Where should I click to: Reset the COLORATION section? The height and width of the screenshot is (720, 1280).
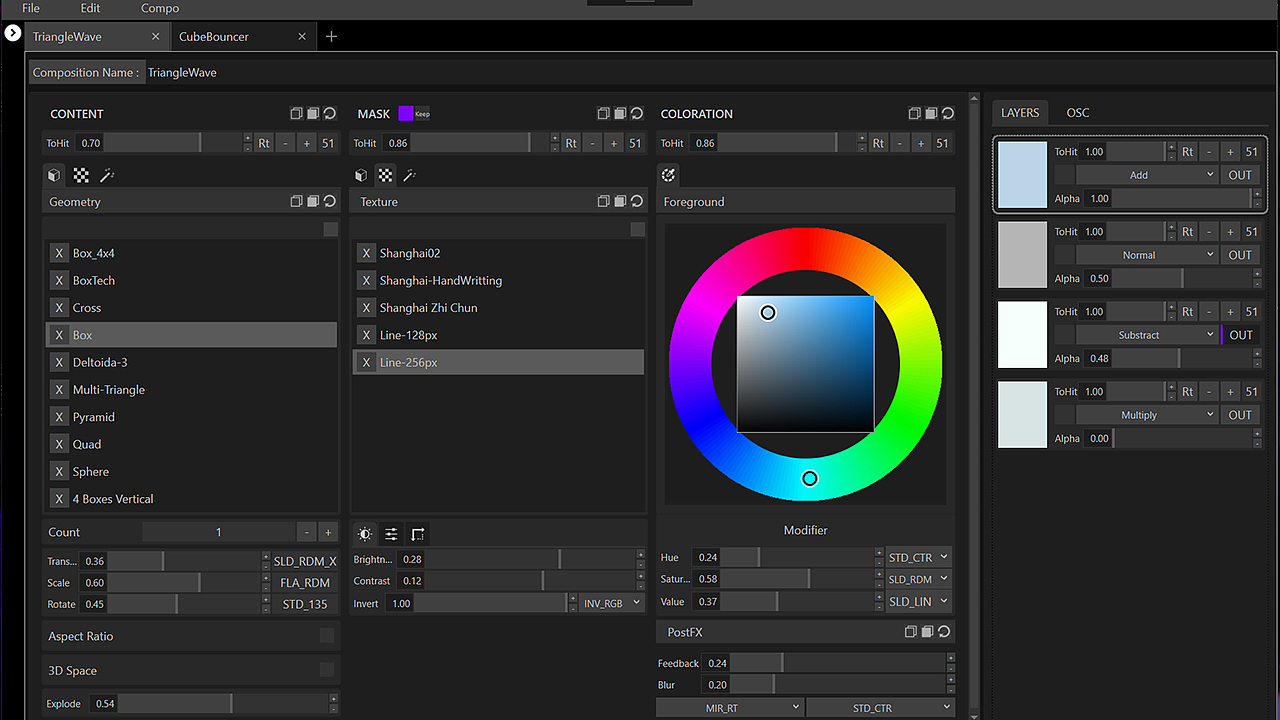click(948, 114)
